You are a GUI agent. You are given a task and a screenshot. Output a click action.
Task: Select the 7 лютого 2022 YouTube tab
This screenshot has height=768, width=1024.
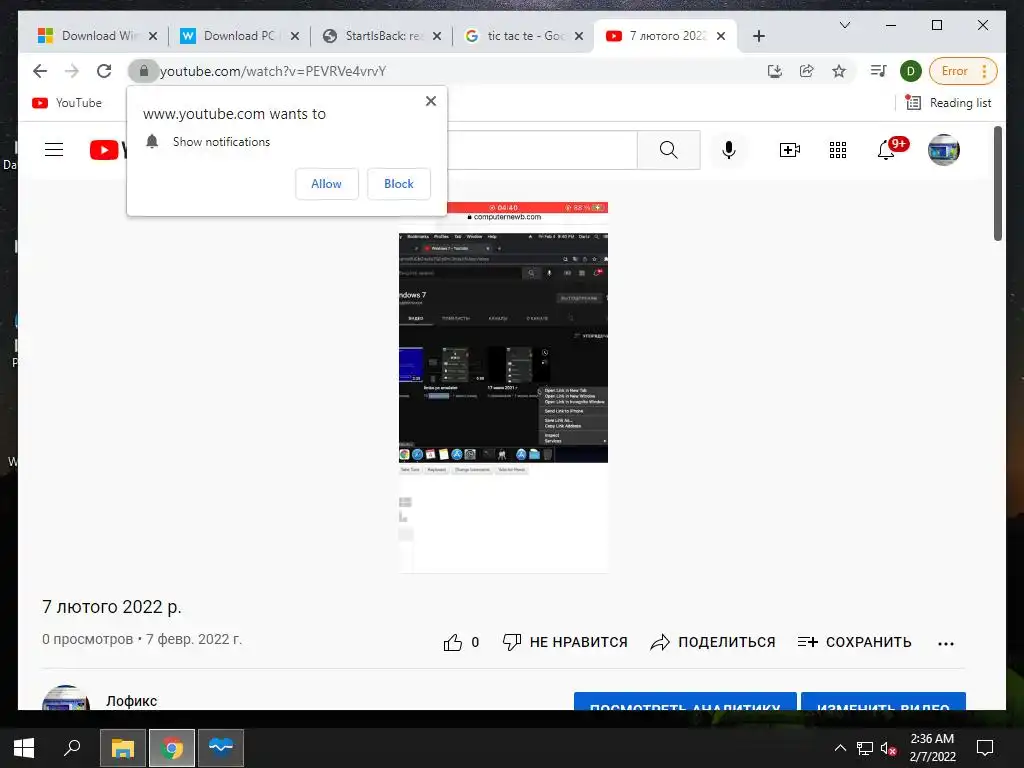[x=660, y=36]
